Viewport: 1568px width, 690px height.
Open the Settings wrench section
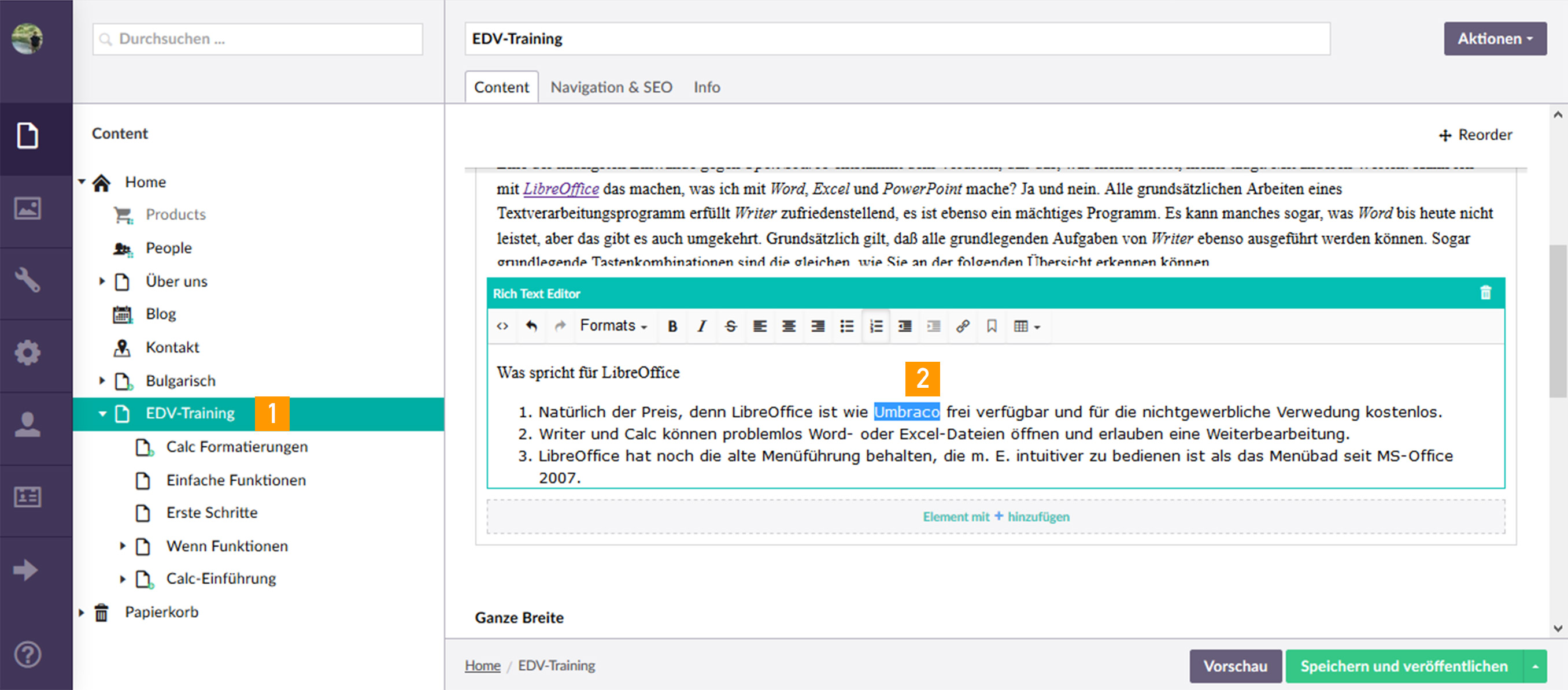[27, 280]
